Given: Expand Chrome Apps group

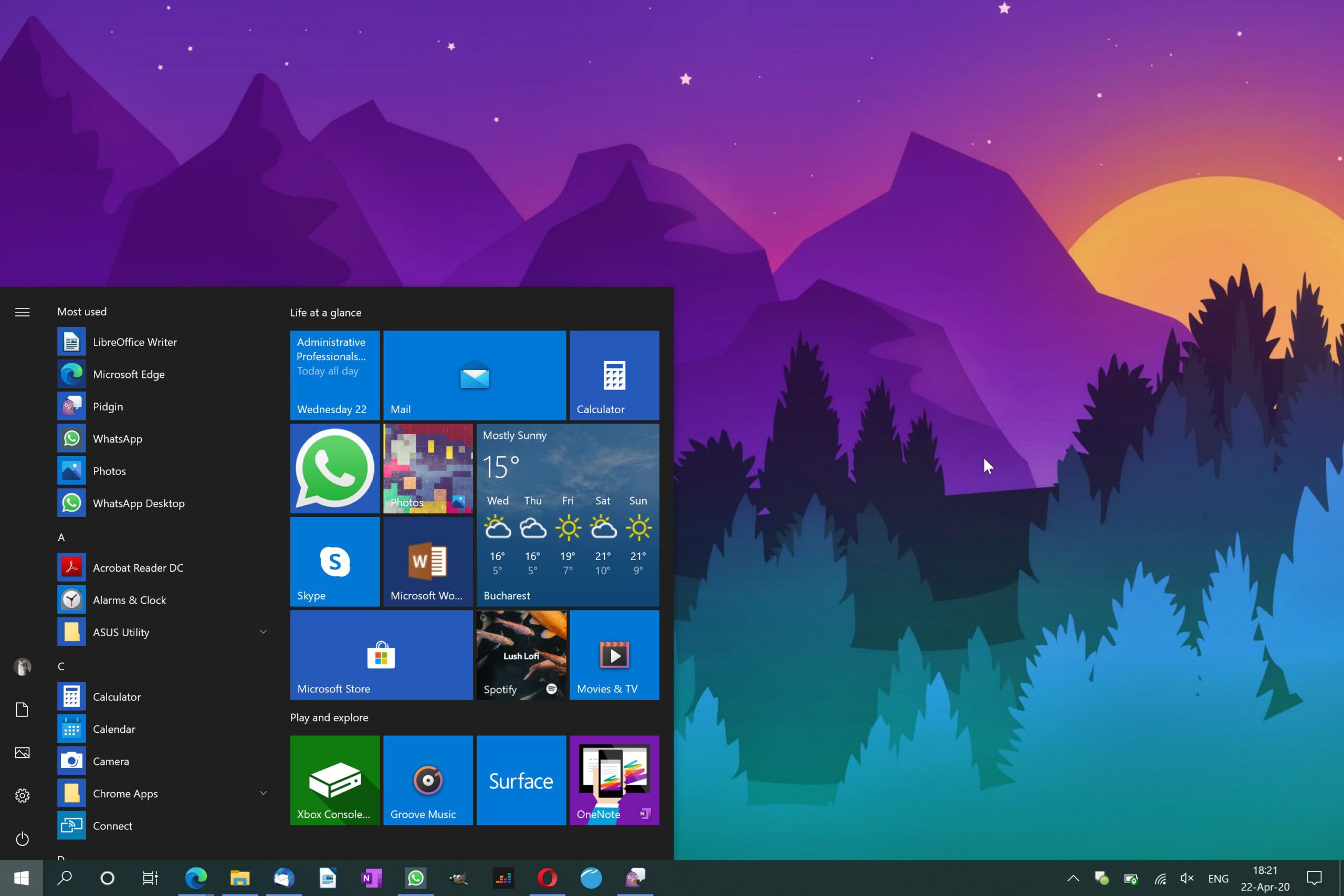Looking at the screenshot, I should click(263, 793).
